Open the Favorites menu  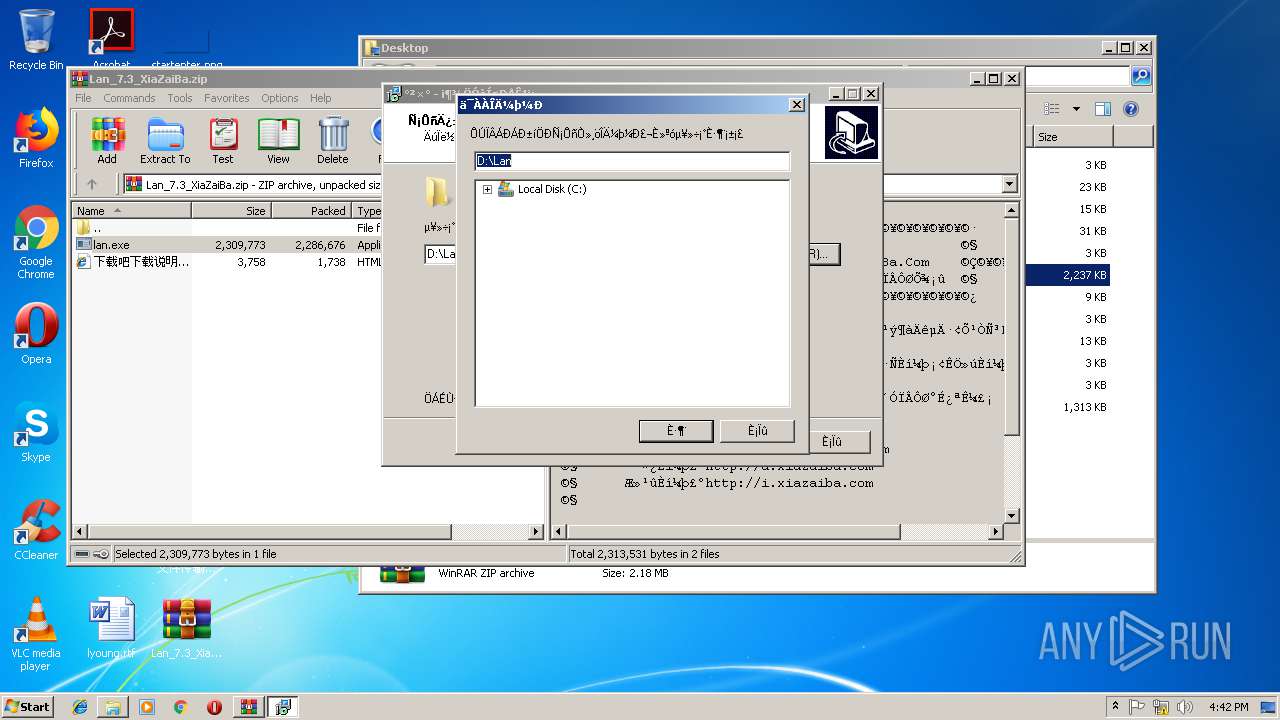[x=227, y=98]
